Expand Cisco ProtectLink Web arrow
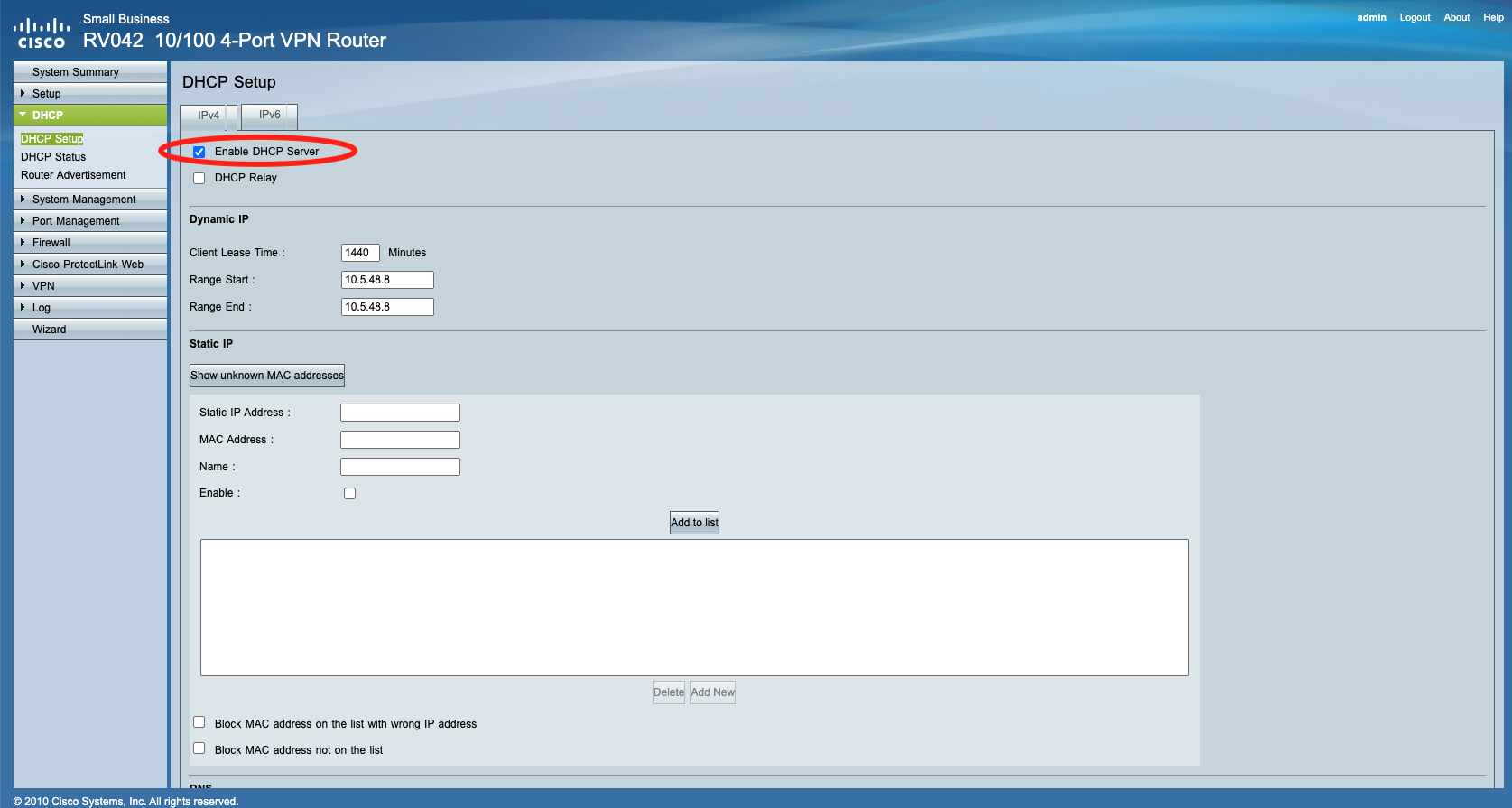Image resolution: width=1512 pixels, height=808 pixels. pos(23,264)
